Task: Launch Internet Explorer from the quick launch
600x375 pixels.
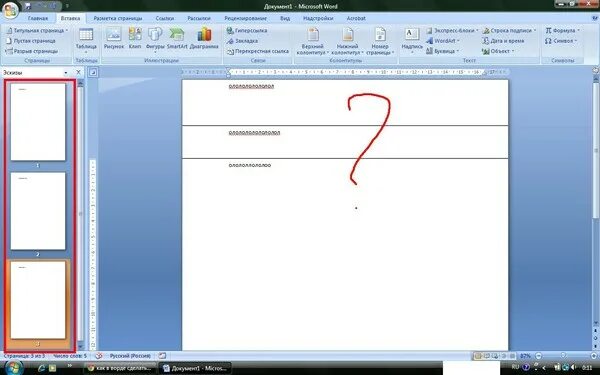Action: click(x=41, y=368)
